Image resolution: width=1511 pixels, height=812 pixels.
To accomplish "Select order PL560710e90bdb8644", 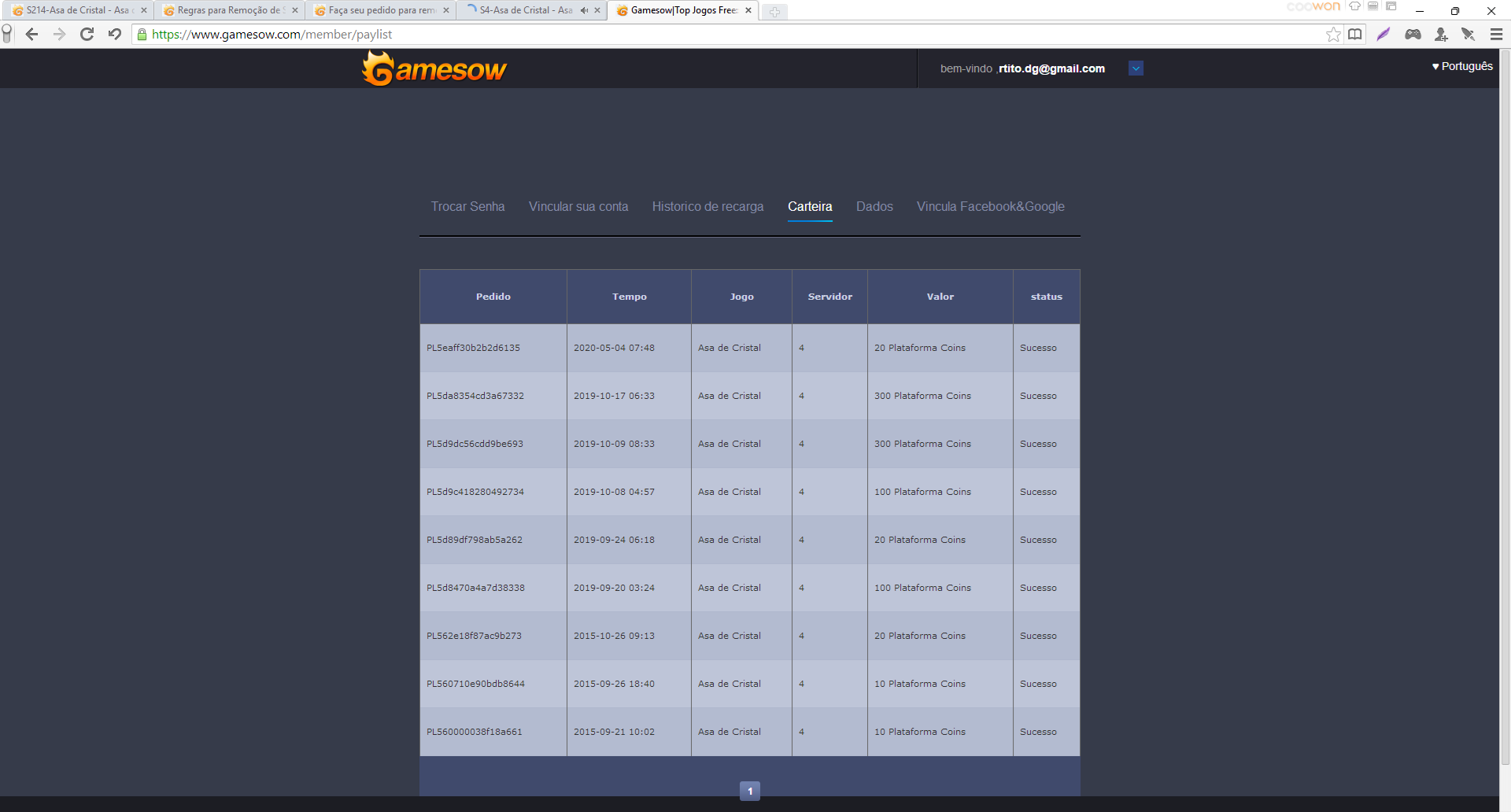I will pyautogui.click(x=475, y=684).
